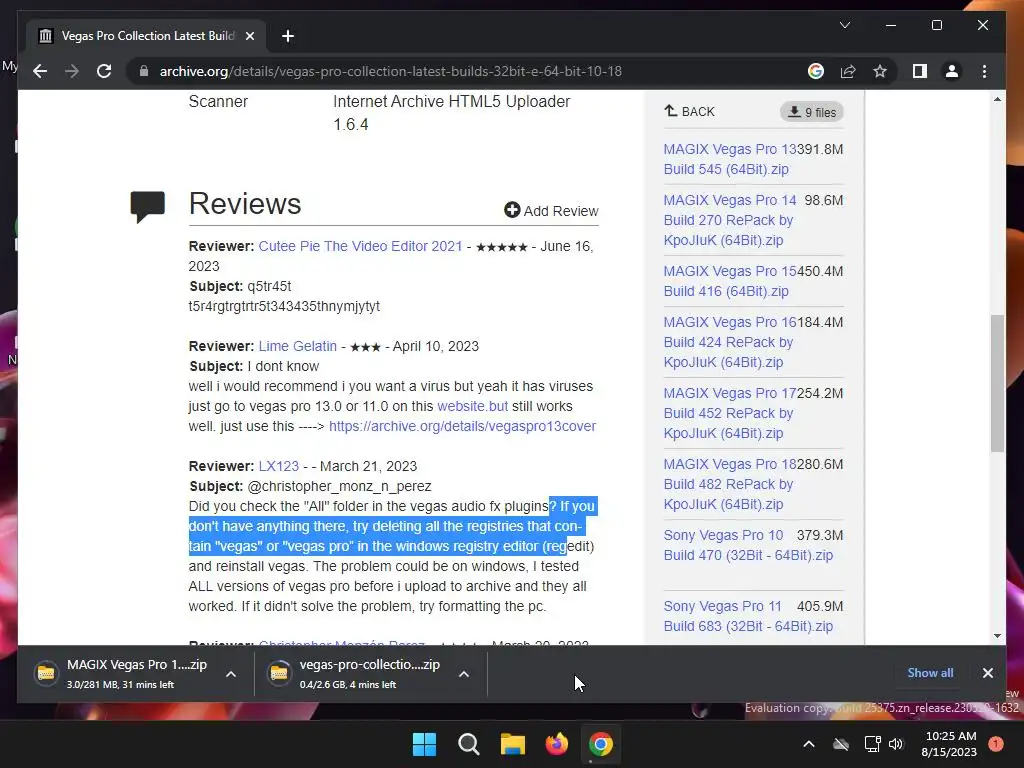Expand options for vegas-pro-collectio zip download
1024x768 pixels.
pos(464,674)
